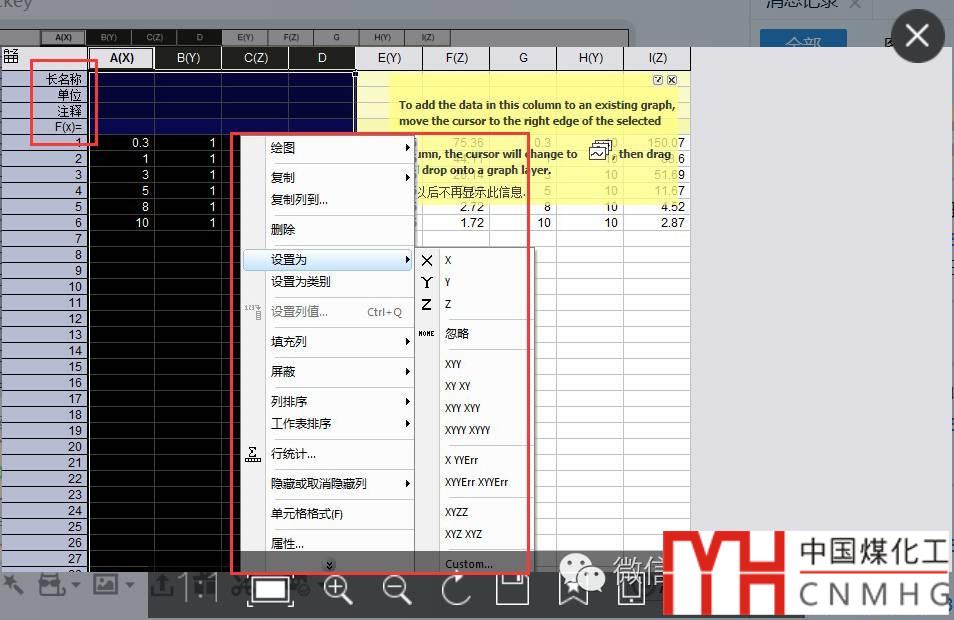Click the sigma icon beside 行统计

pos(252,454)
